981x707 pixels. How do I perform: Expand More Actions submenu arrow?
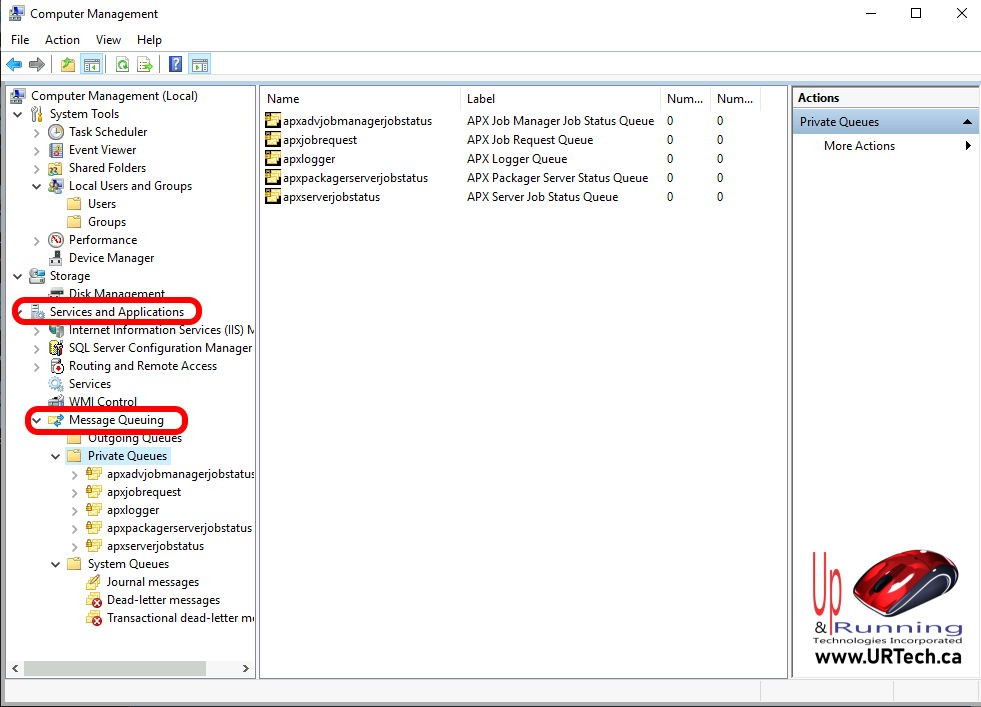967,146
